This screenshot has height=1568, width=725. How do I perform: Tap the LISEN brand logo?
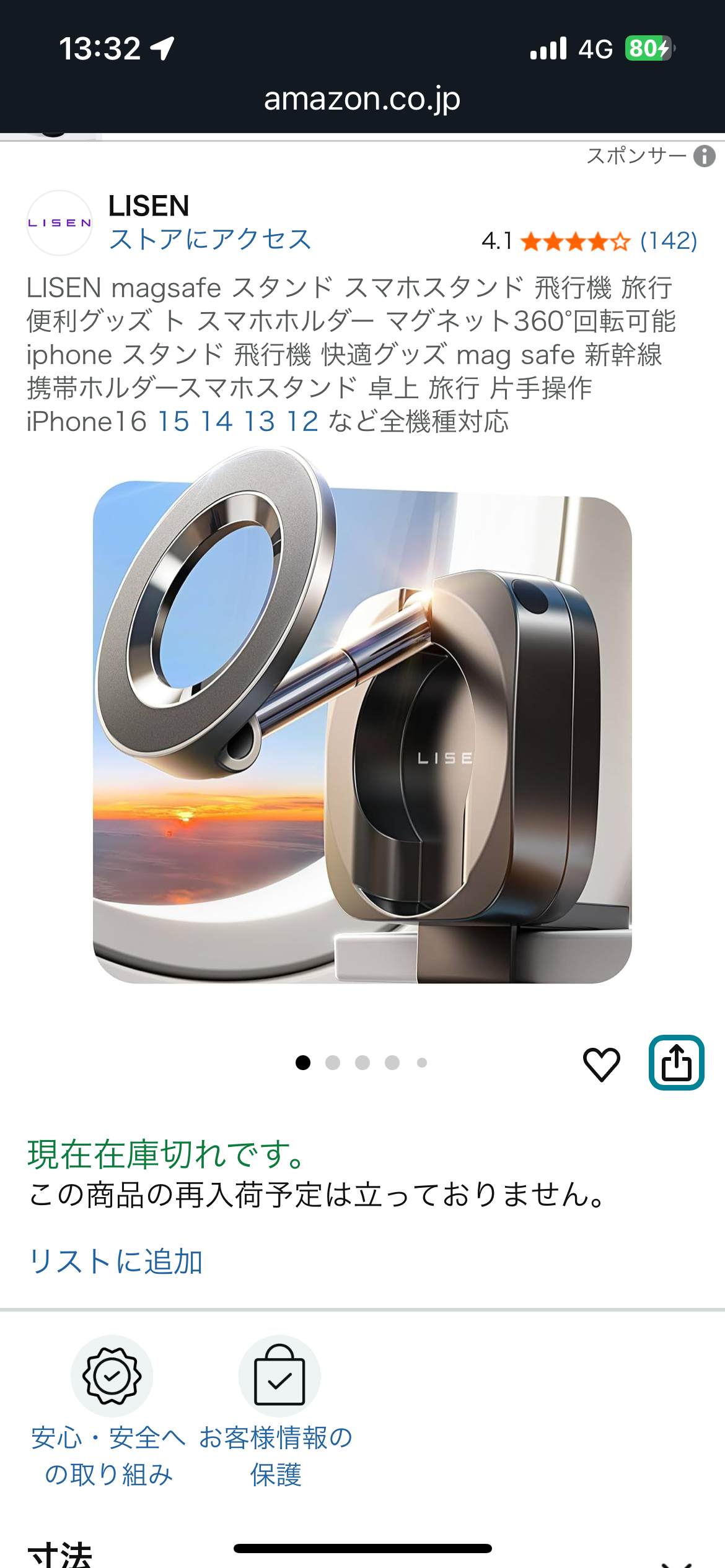point(59,223)
